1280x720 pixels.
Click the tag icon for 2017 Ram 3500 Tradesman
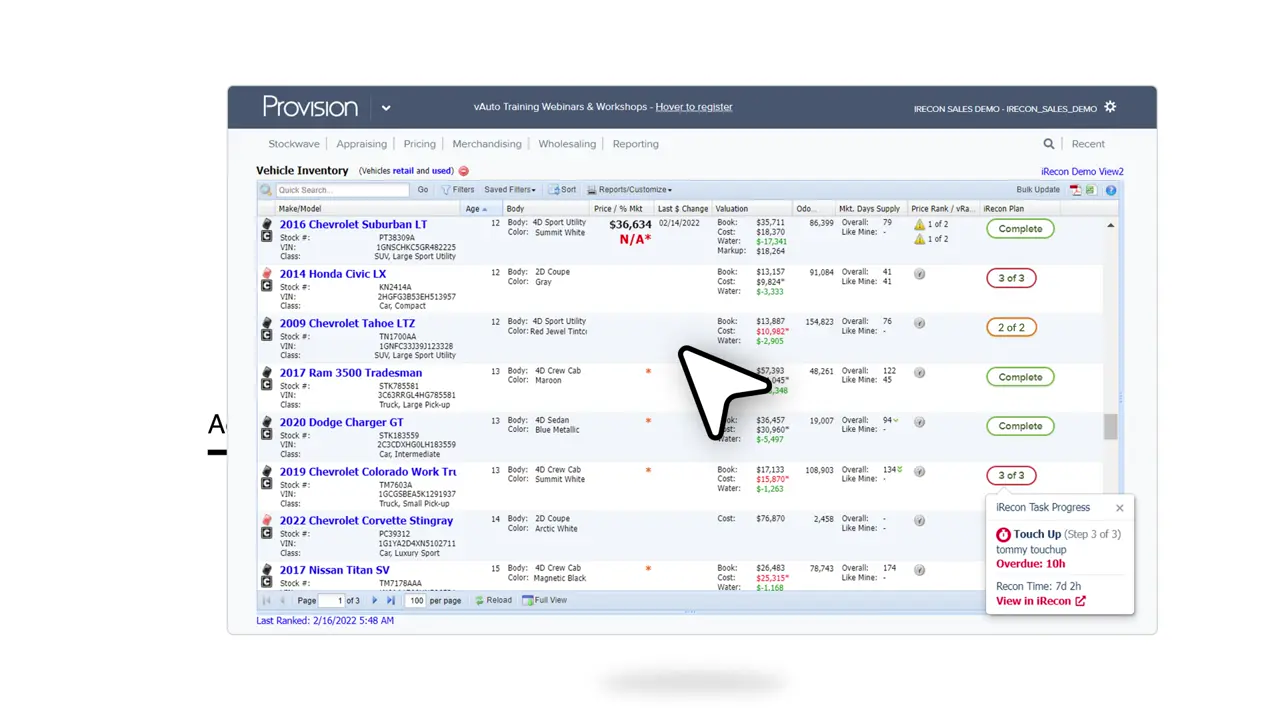[266, 372]
